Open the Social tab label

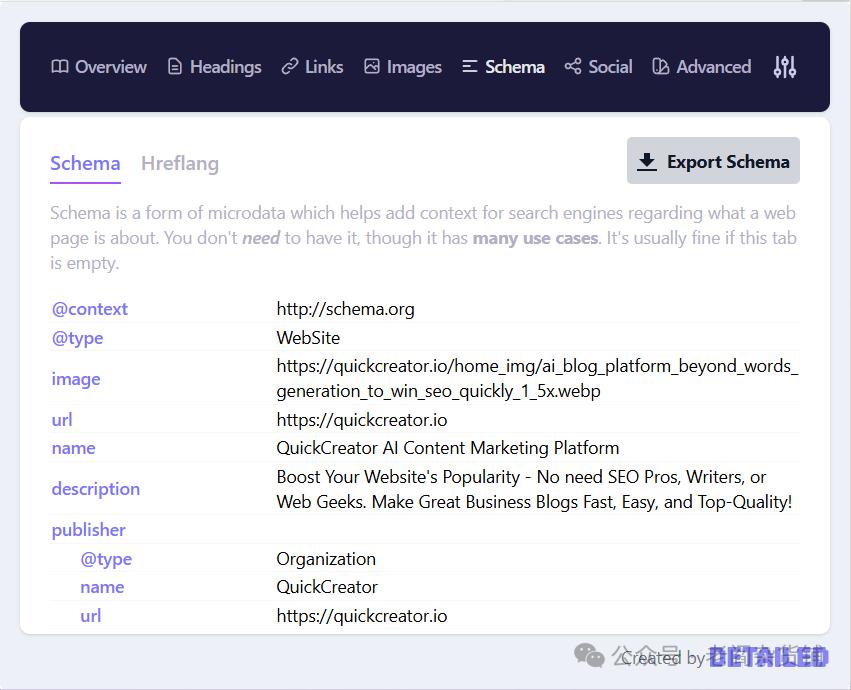pos(610,67)
